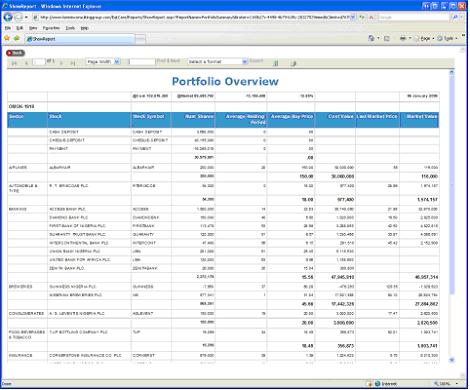Screen dimensions: 470x390
Task: Click the browser search box
Action: coord(414,17)
